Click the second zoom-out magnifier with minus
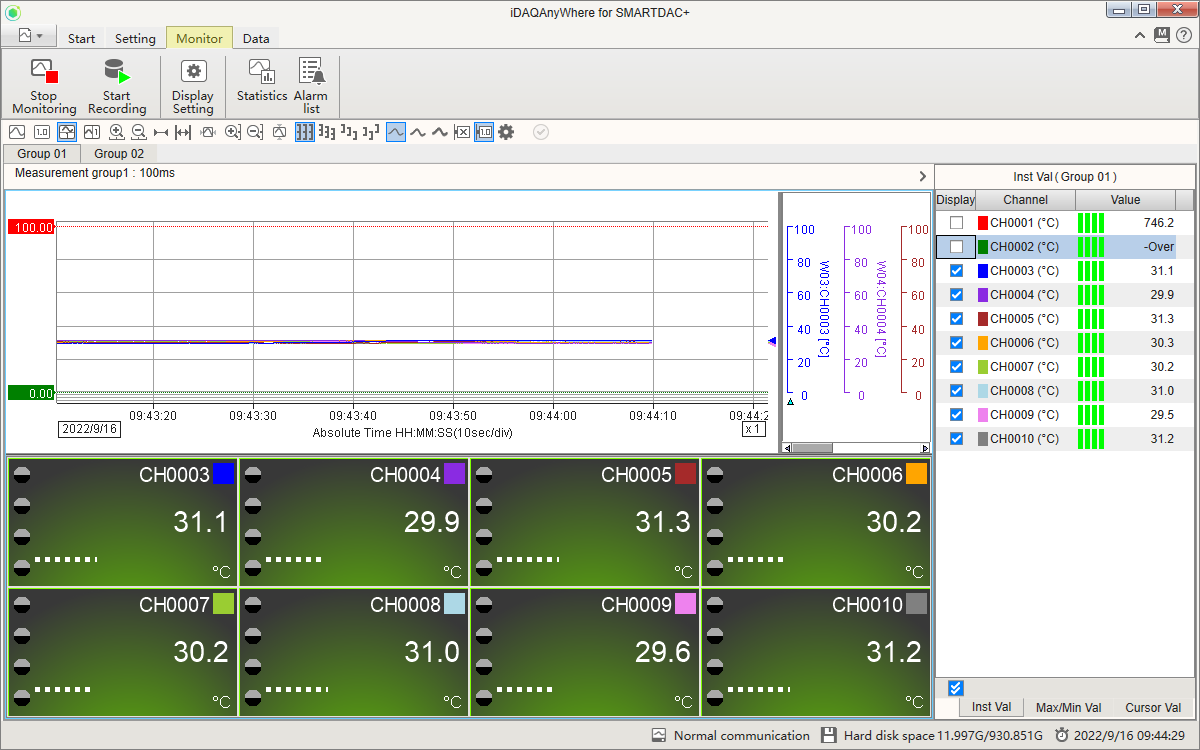This screenshot has width=1200, height=750. pyautogui.click(x=255, y=132)
